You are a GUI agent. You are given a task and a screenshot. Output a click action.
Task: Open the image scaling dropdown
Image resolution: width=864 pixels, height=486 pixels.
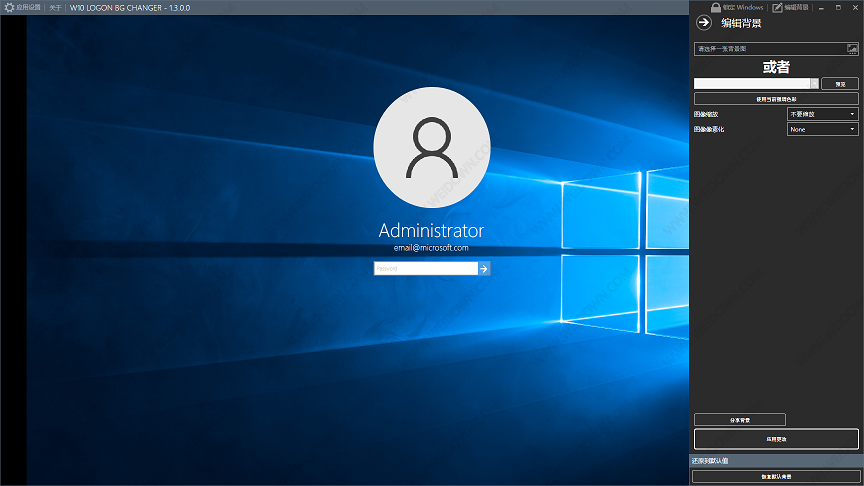coord(822,114)
